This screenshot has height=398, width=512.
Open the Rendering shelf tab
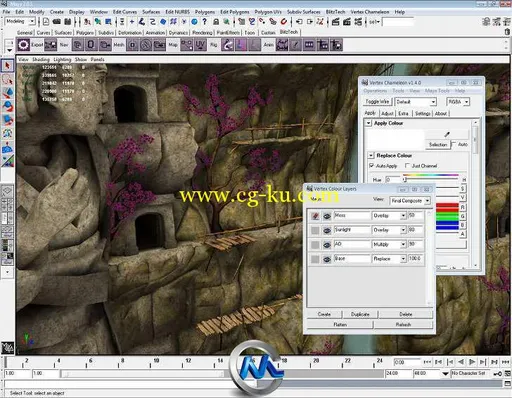point(202,33)
